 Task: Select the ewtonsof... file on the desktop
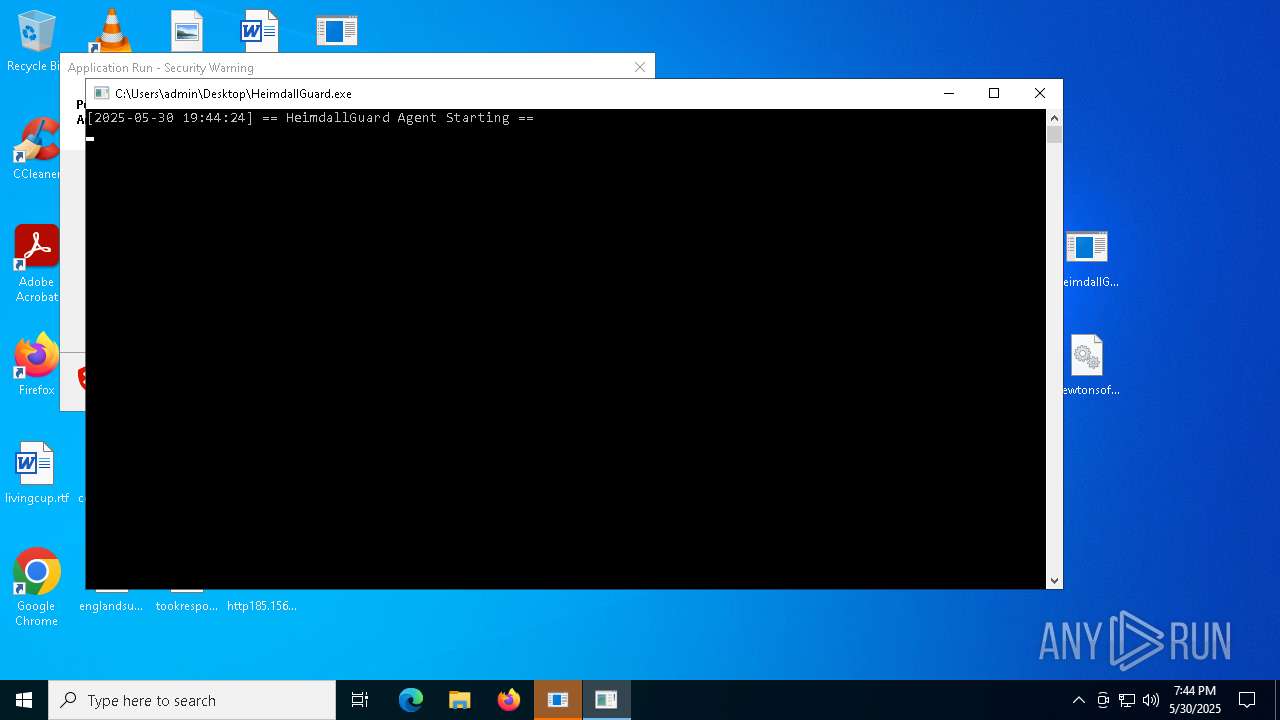click(1088, 365)
